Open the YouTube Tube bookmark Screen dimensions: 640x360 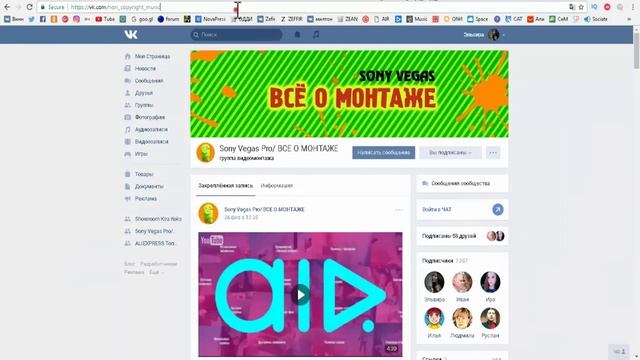point(105,19)
